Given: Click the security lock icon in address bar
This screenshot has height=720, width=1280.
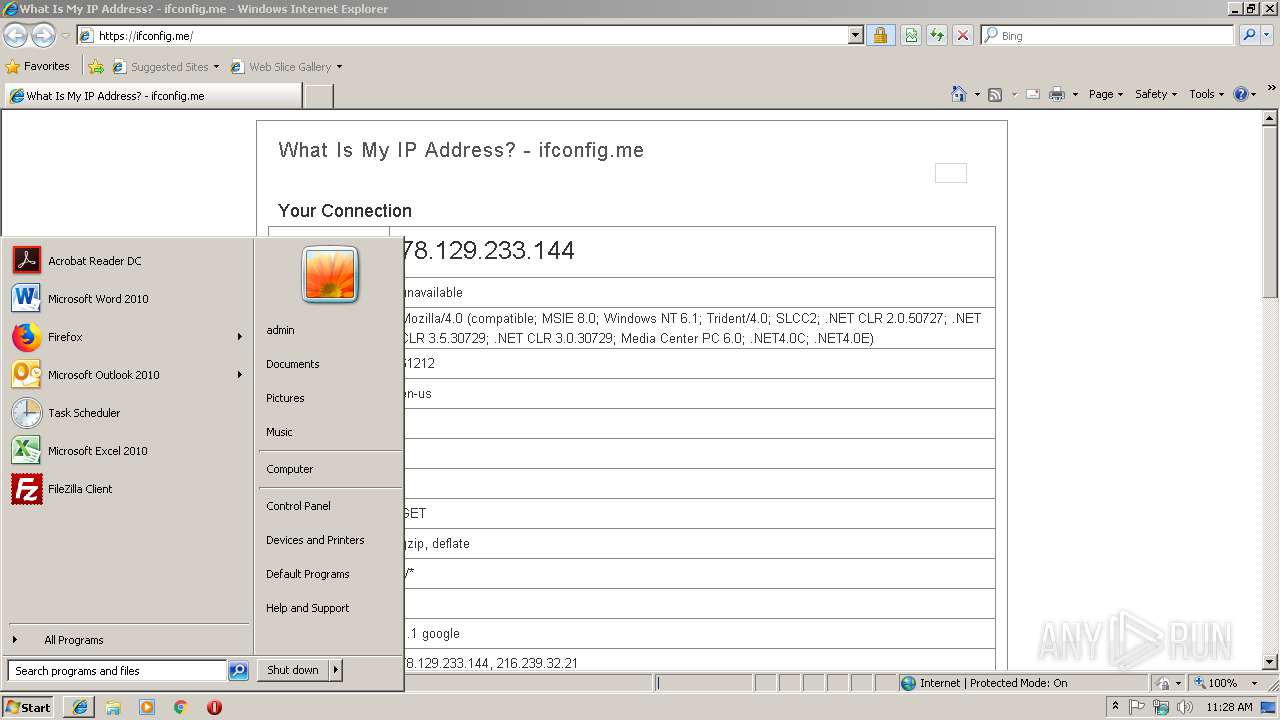Looking at the screenshot, I should pyautogui.click(x=880, y=35).
